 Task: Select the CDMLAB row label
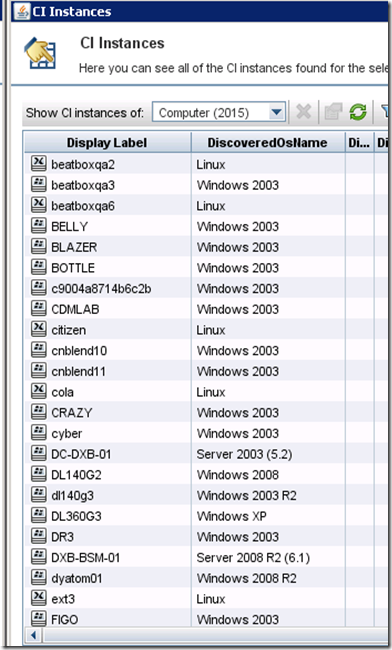(x=75, y=310)
